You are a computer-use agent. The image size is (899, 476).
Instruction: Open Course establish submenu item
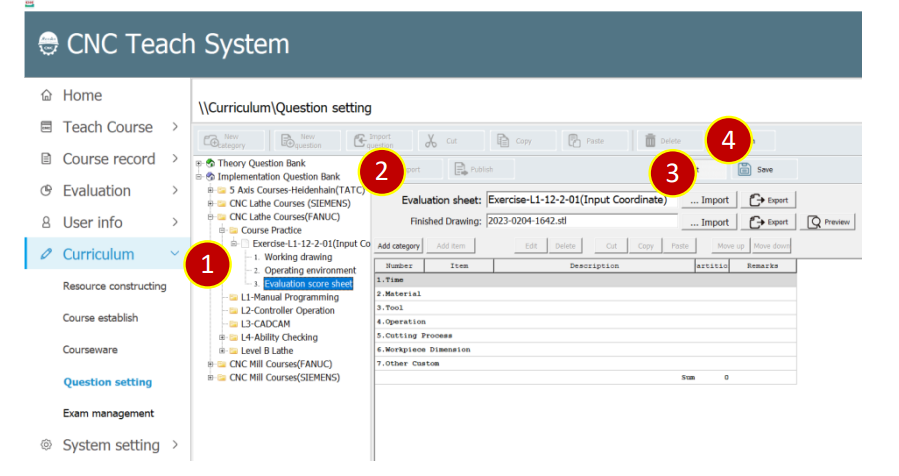(100, 318)
